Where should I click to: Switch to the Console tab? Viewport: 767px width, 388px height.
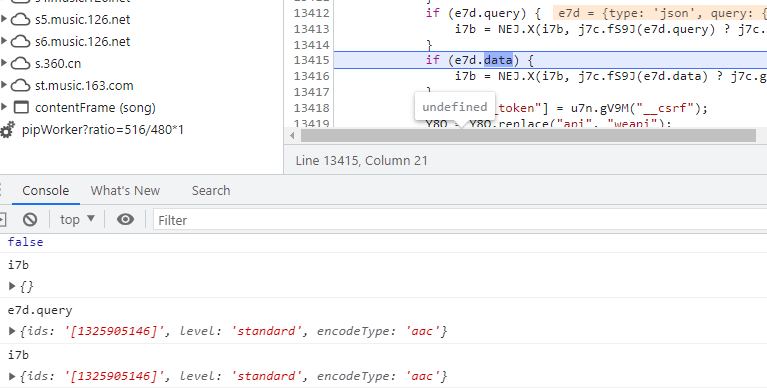45,190
